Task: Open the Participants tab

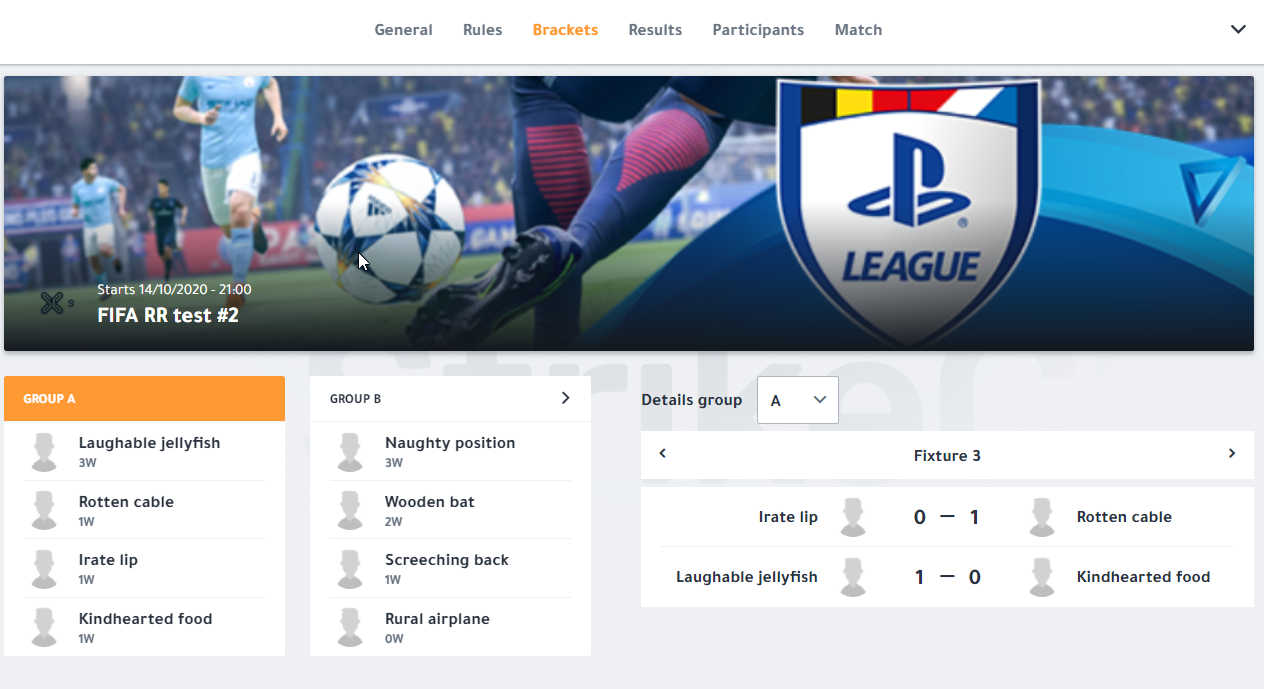Action: [x=758, y=30]
